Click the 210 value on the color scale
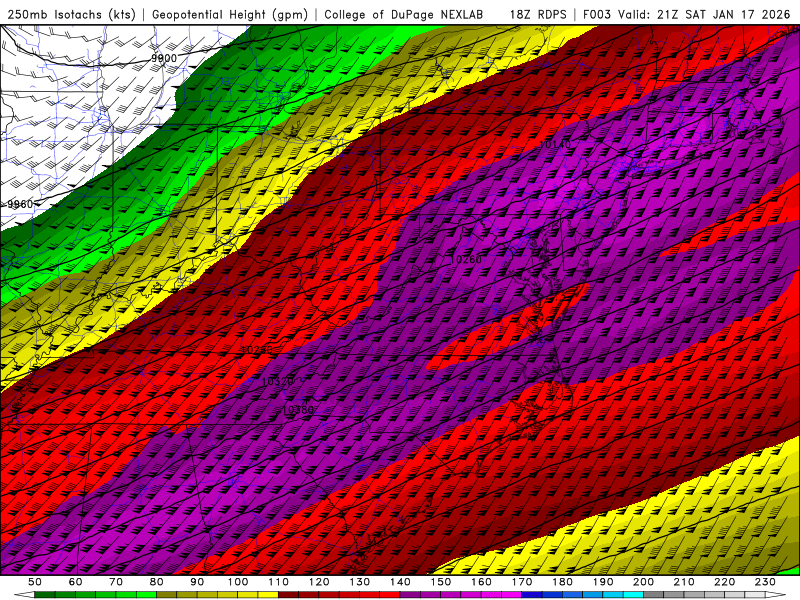 coord(684,582)
